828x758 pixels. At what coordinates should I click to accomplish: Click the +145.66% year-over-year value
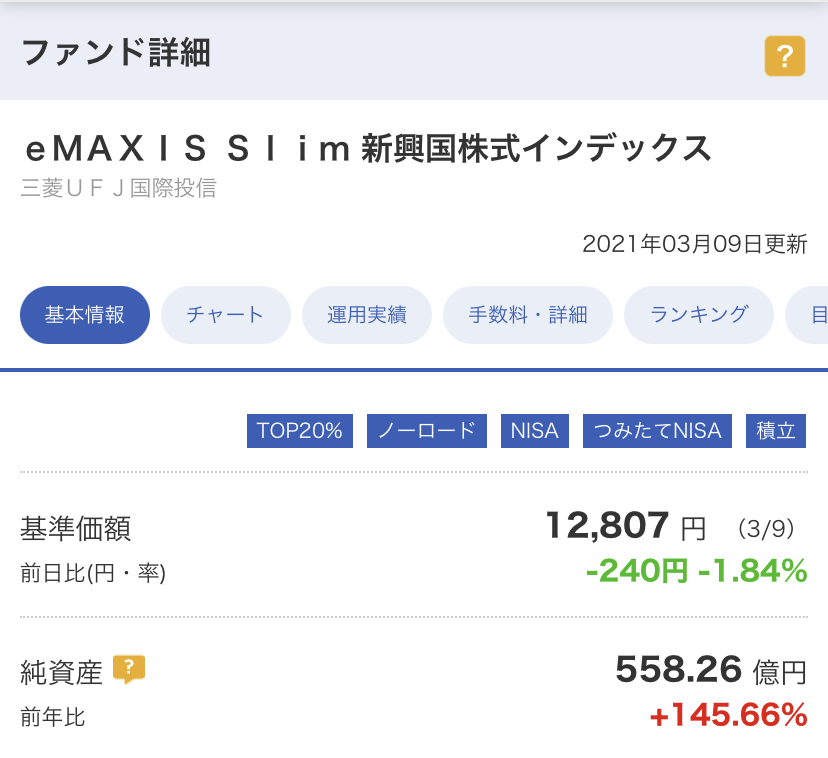pyautogui.click(x=728, y=715)
